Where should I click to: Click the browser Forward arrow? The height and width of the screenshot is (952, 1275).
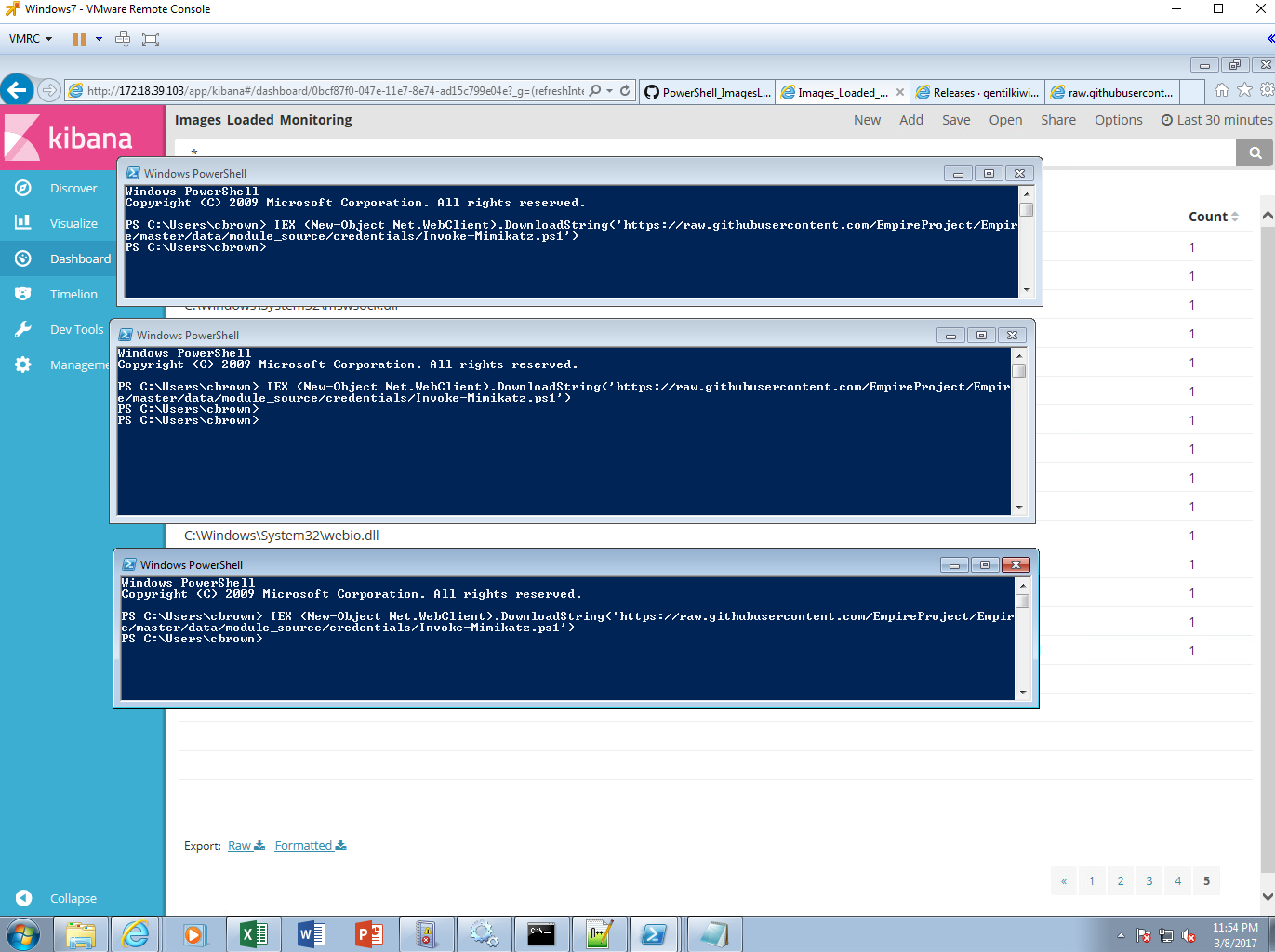click(49, 90)
